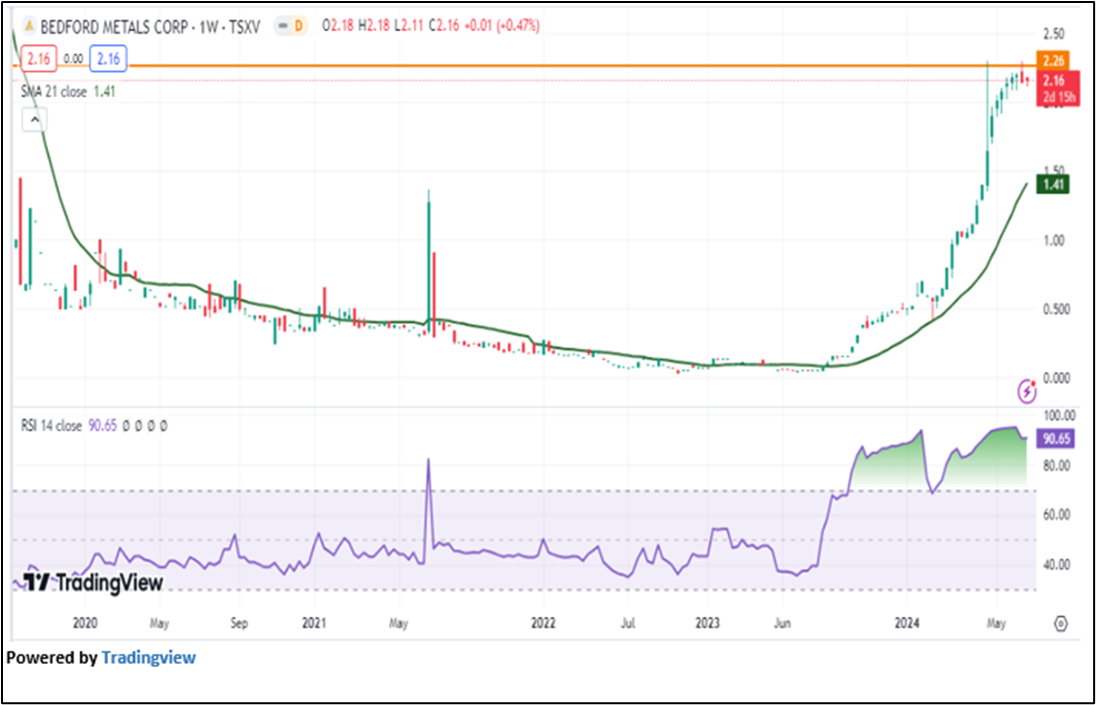Click the 0.500 price scale label

click(1056, 309)
